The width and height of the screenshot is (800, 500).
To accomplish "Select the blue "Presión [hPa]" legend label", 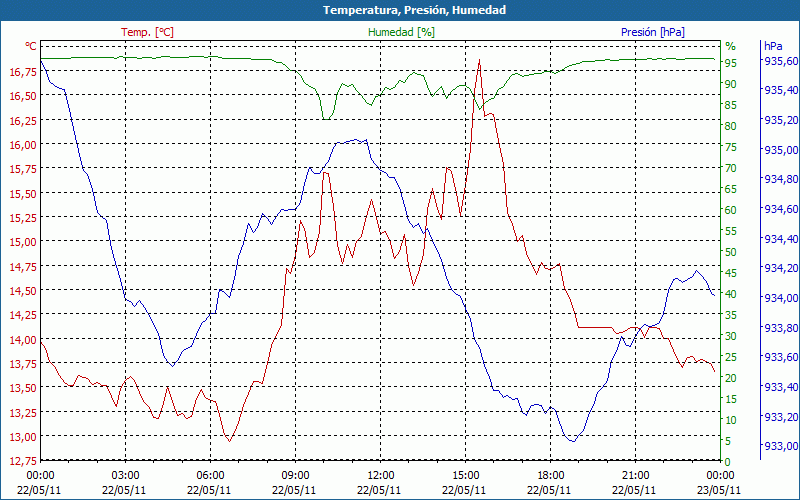I will 653,32.
